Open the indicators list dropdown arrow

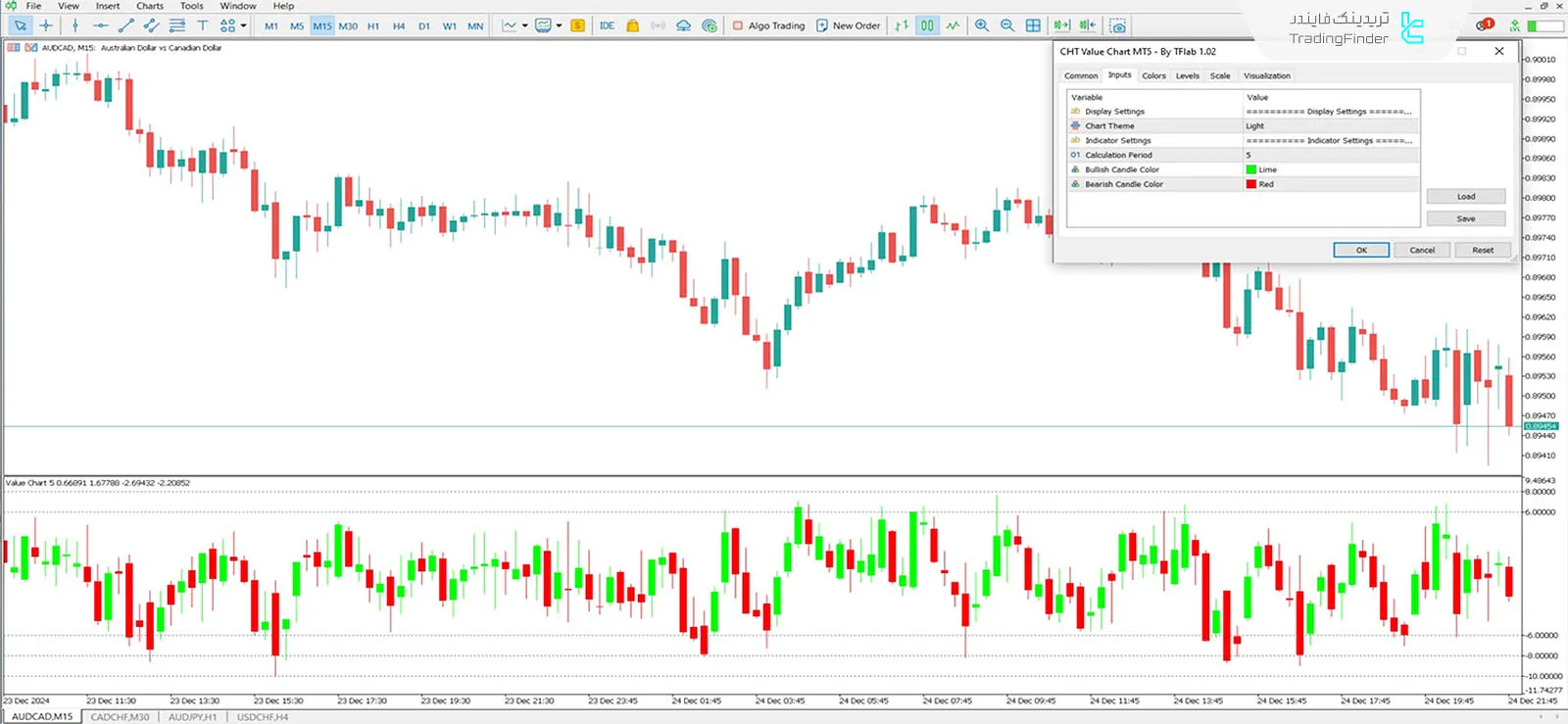pos(525,25)
